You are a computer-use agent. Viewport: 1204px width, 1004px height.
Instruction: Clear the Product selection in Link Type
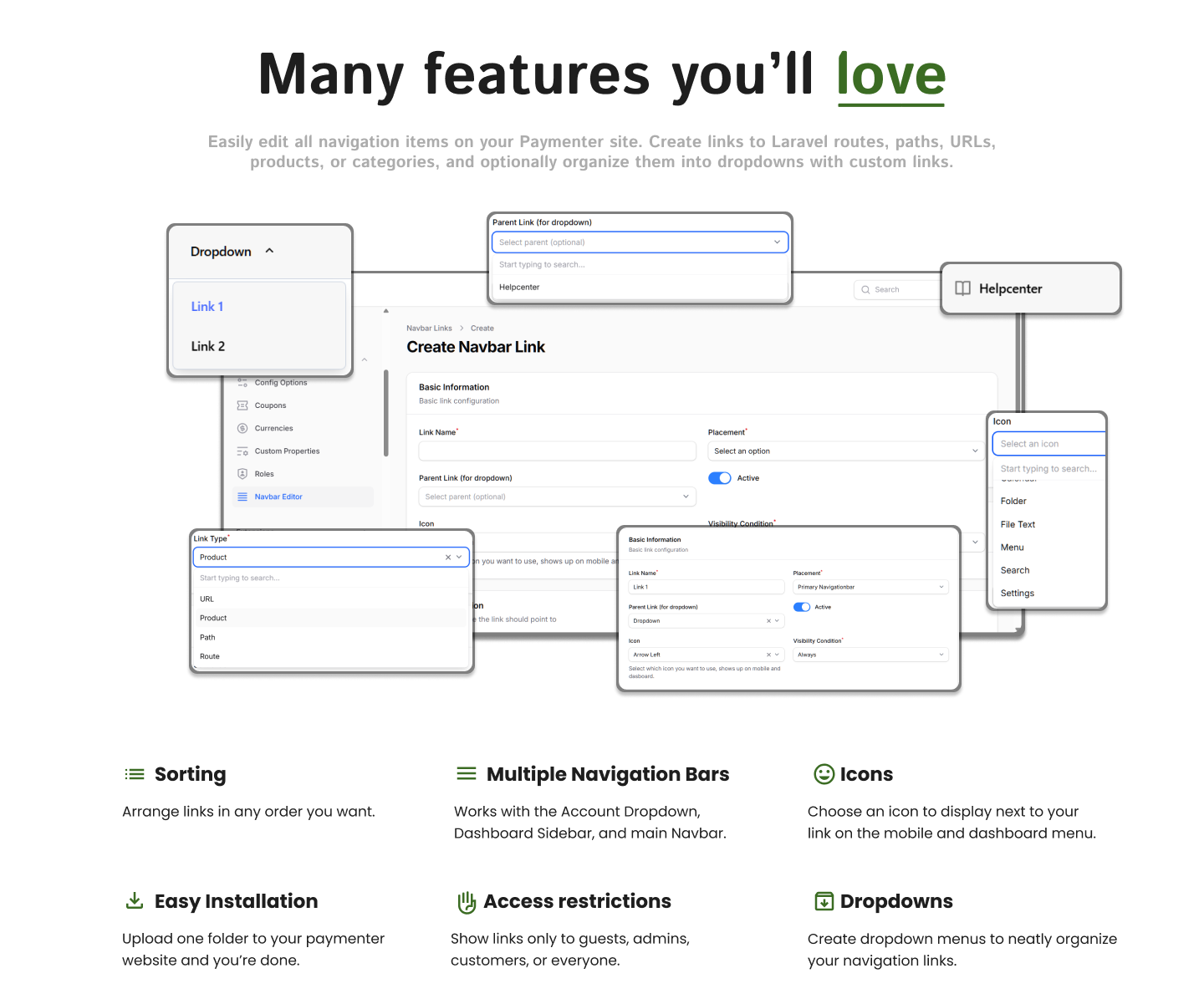(448, 558)
